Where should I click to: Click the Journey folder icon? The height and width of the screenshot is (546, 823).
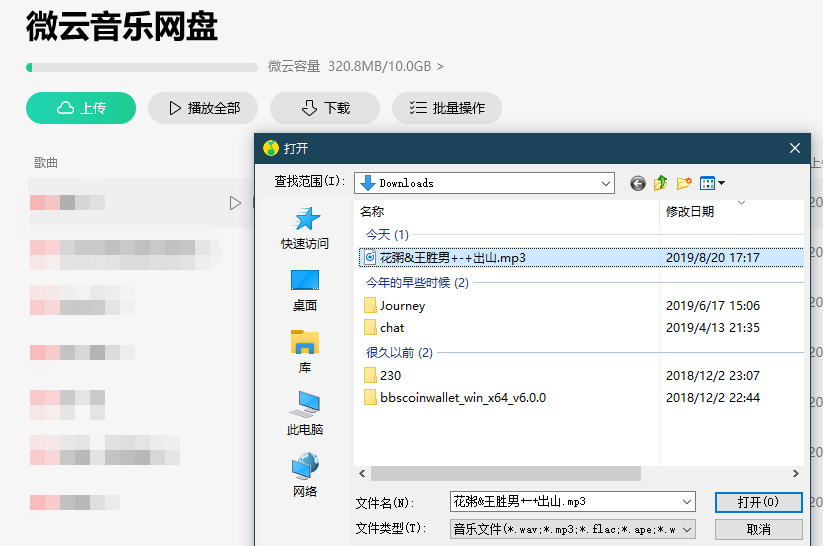click(x=370, y=306)
